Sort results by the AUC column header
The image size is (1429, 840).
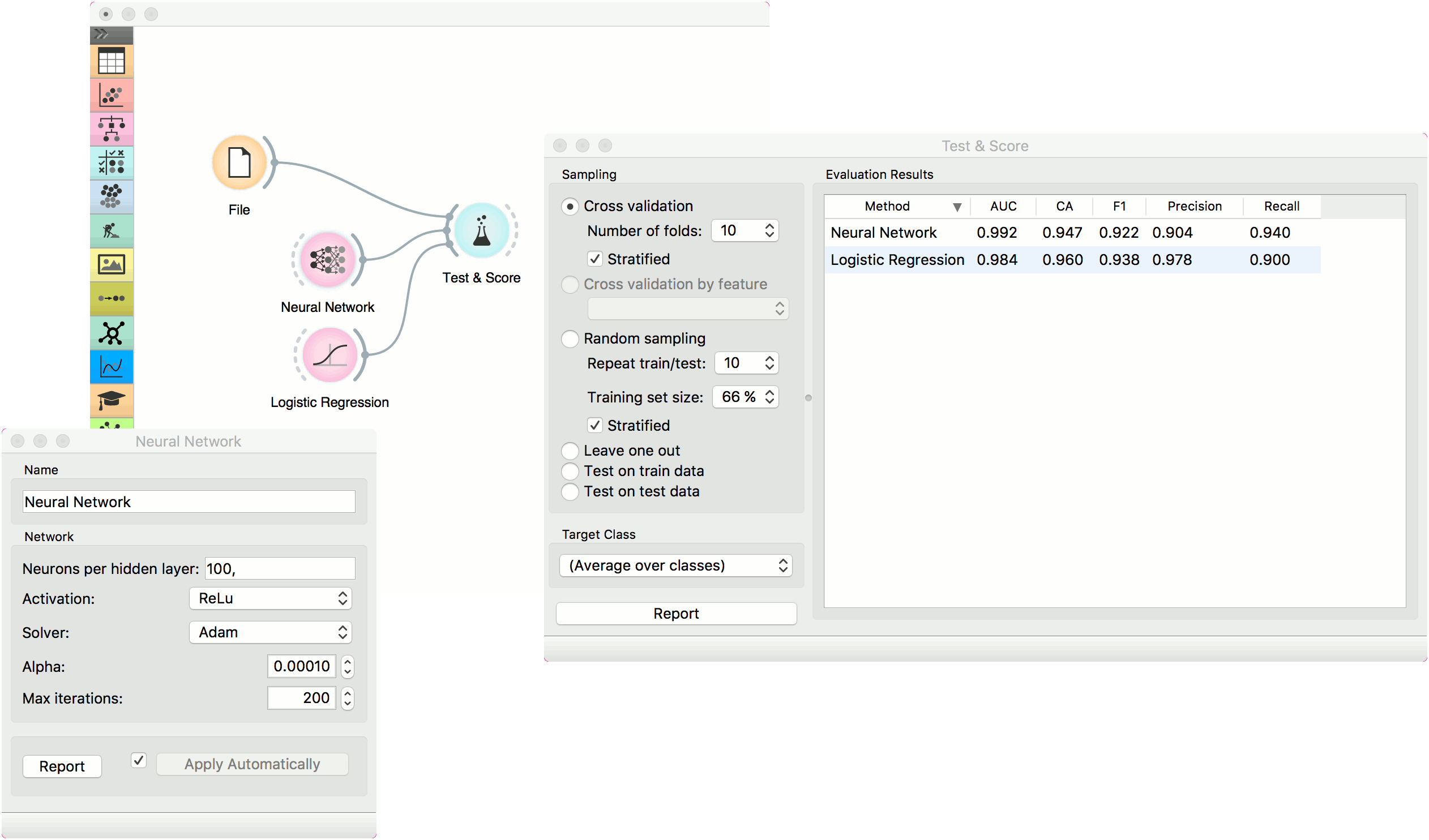pos(1003,206)
